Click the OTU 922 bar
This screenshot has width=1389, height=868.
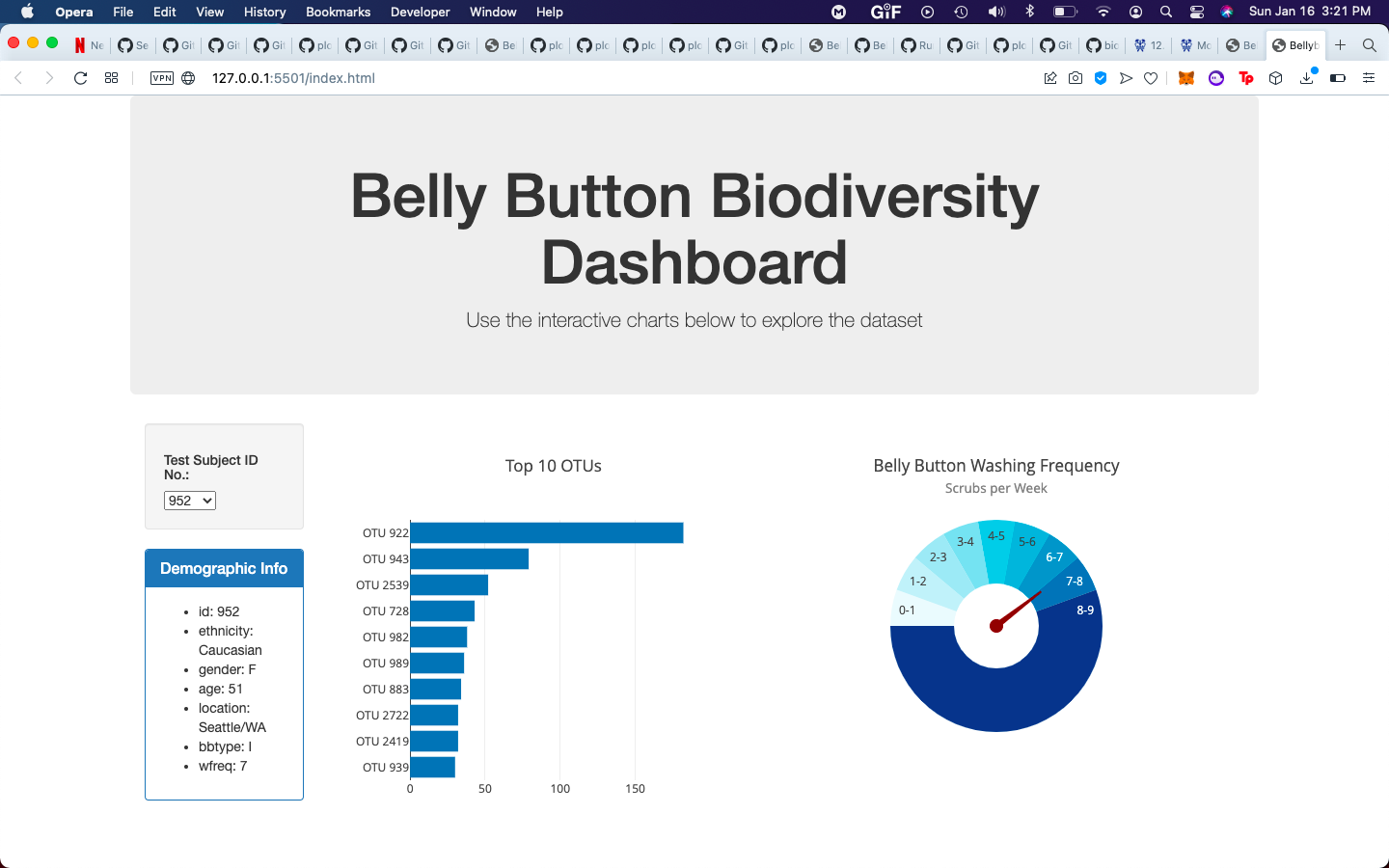(547, 532)
